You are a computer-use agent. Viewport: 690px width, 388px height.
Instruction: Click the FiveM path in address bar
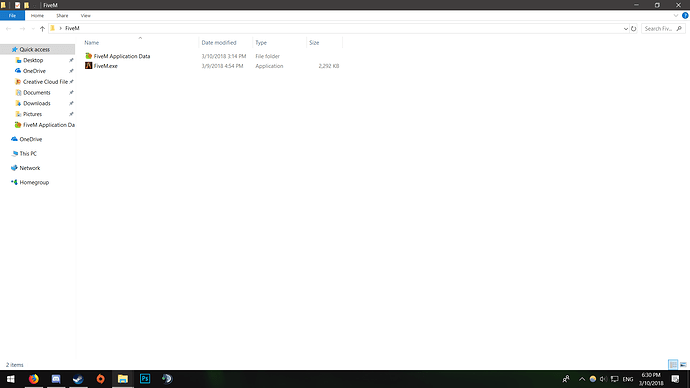point(72,28)
